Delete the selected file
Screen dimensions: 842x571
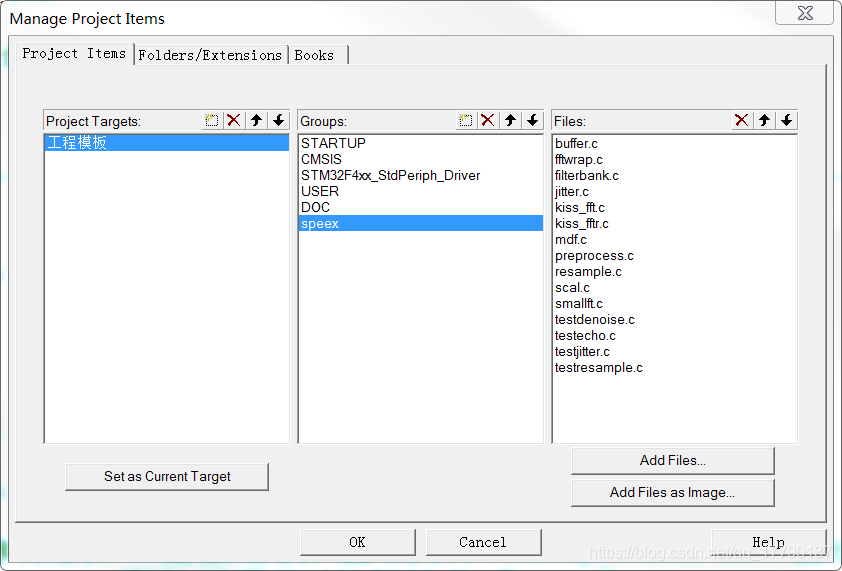[x=742, y=120]
